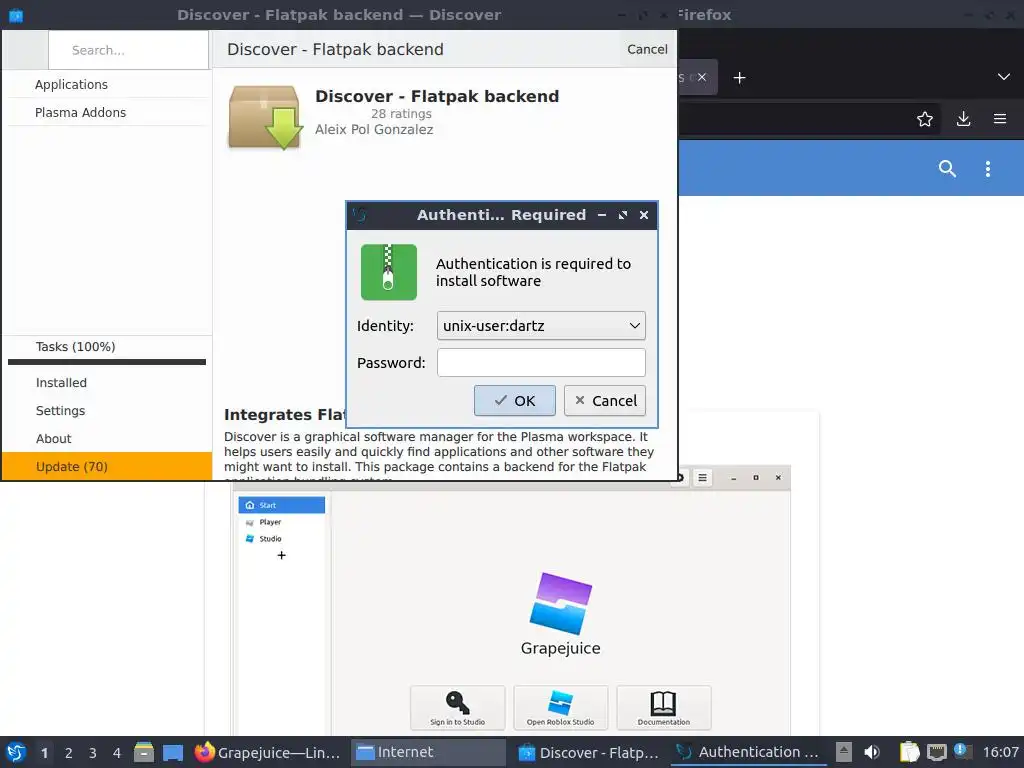Minimize the Authentication Required dialog

602,215
